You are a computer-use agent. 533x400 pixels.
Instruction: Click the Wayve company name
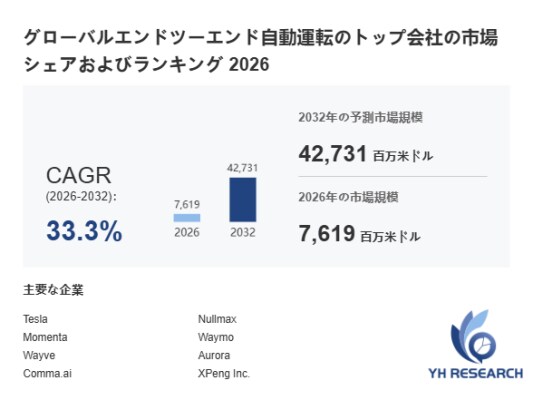39,355
